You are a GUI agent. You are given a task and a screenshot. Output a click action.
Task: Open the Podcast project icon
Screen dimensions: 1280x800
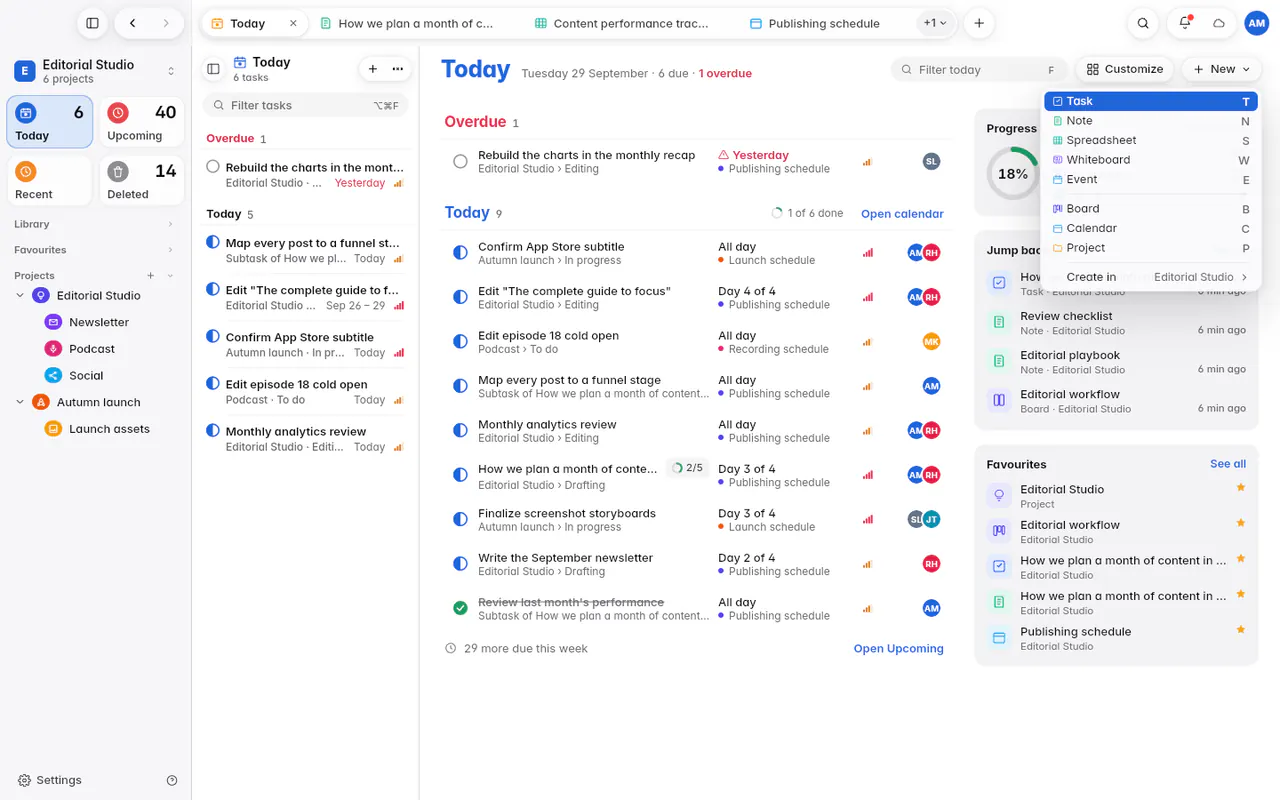(x=53, y=349)
